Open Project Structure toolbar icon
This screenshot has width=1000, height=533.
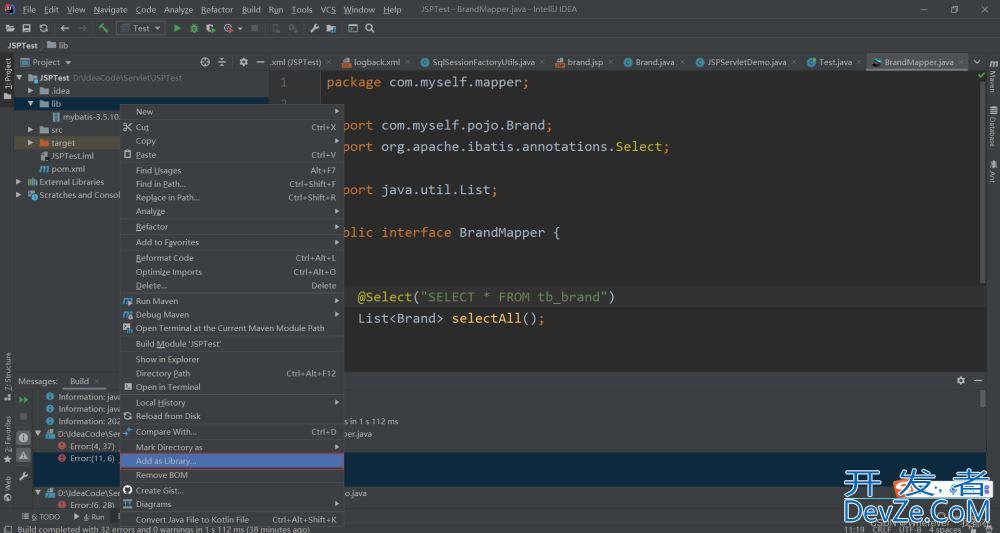[331, 28]
